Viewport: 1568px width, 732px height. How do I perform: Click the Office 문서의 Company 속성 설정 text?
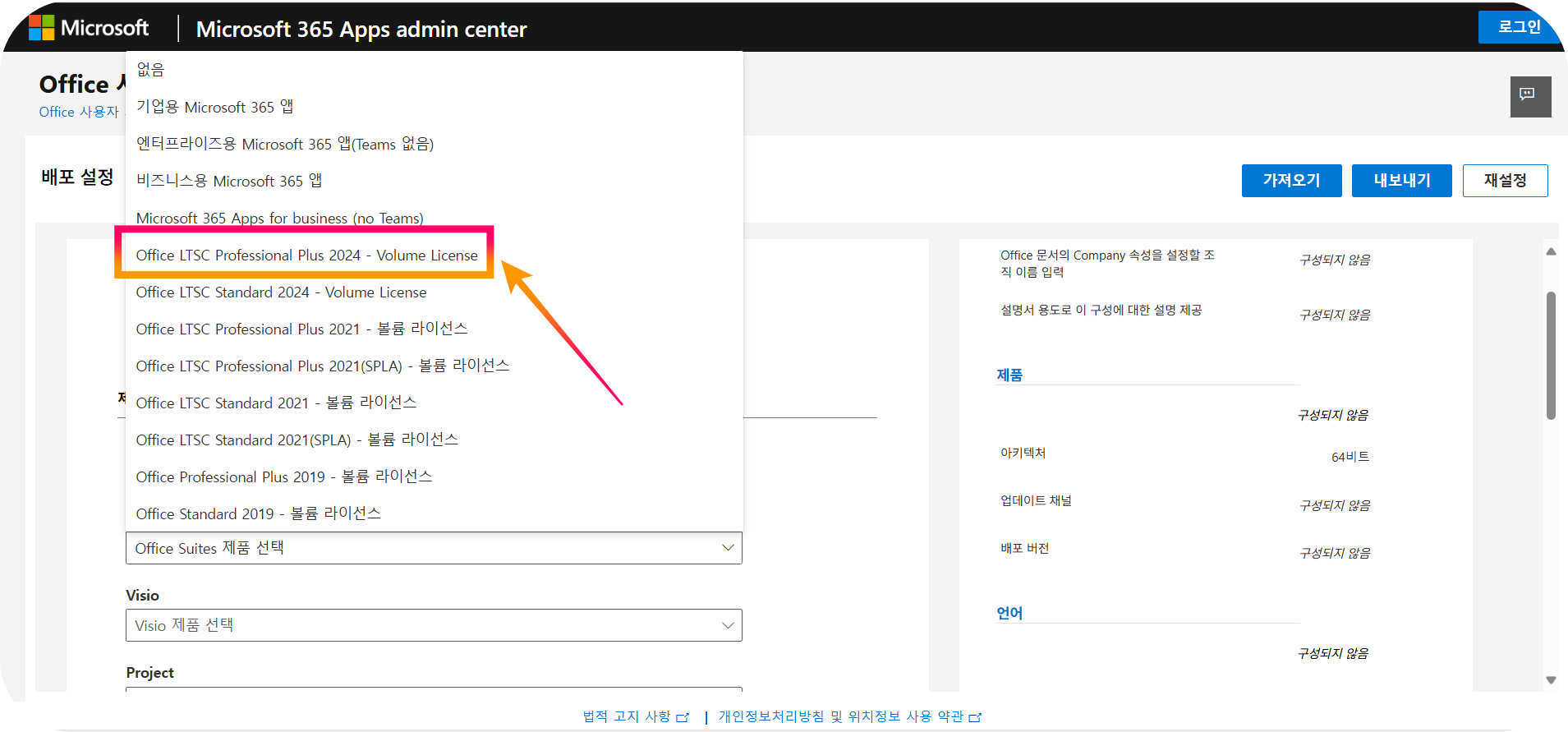(1107, 264)
